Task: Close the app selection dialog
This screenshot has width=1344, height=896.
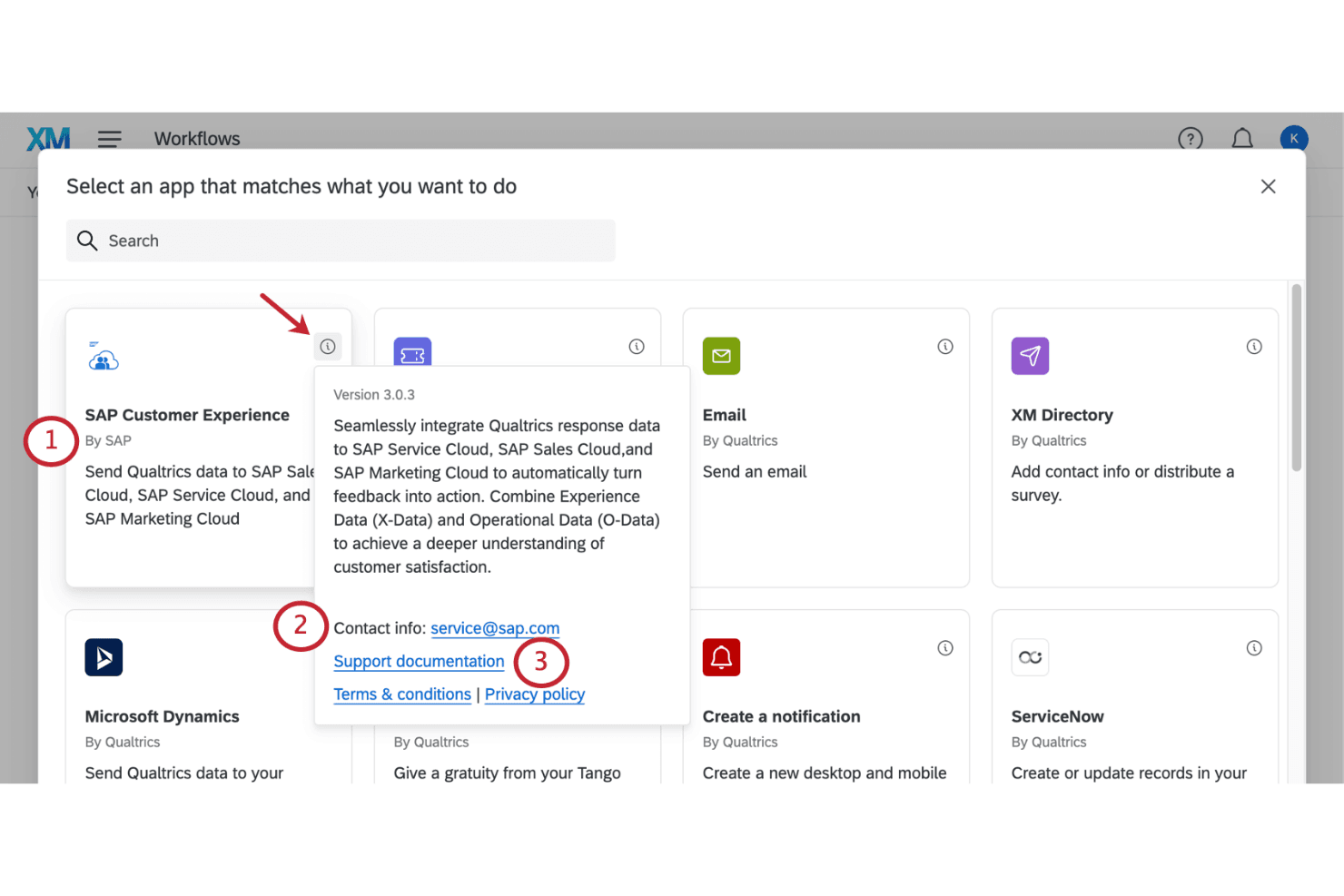Action: 1269,186
